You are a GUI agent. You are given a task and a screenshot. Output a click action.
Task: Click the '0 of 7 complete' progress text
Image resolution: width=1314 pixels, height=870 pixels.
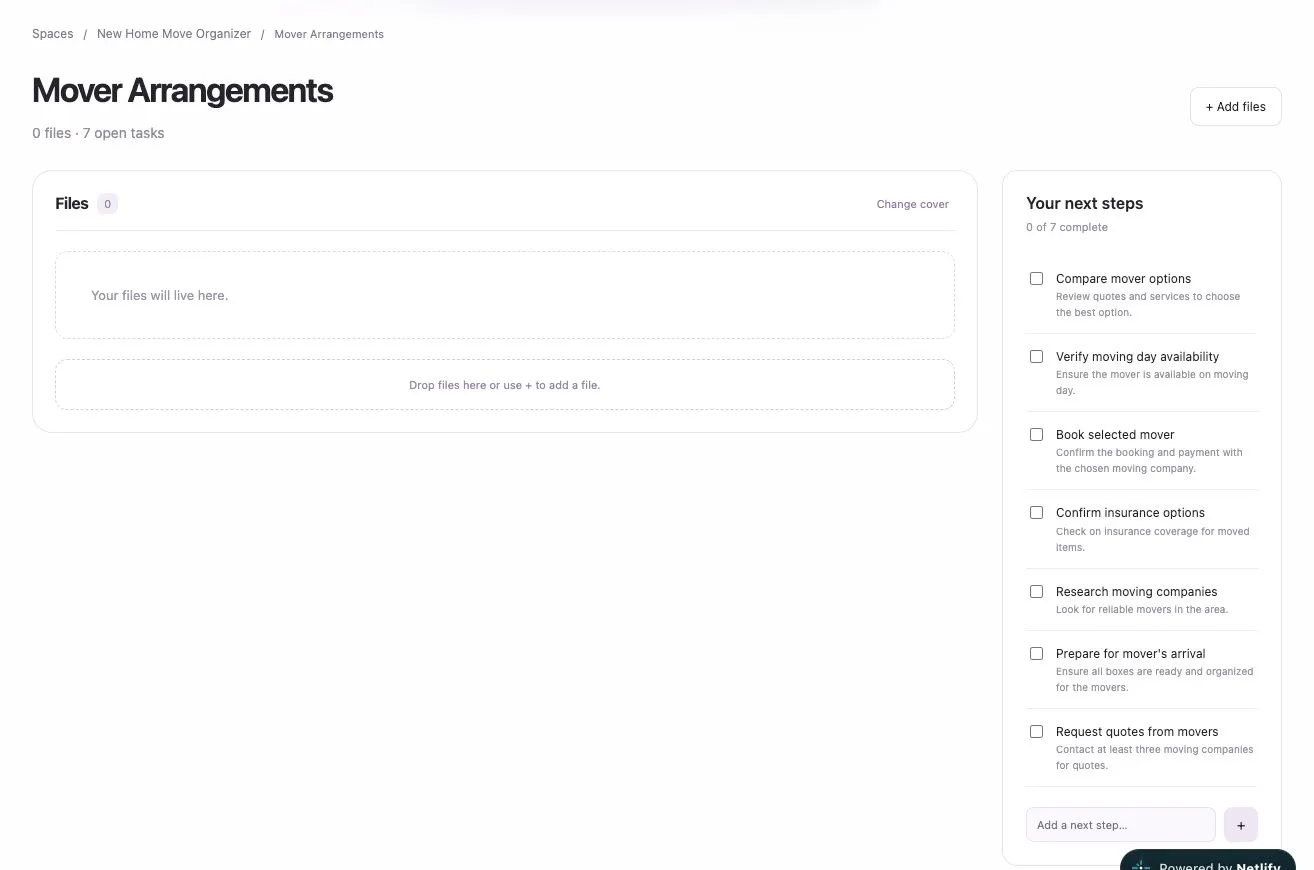coord(1066,228)
